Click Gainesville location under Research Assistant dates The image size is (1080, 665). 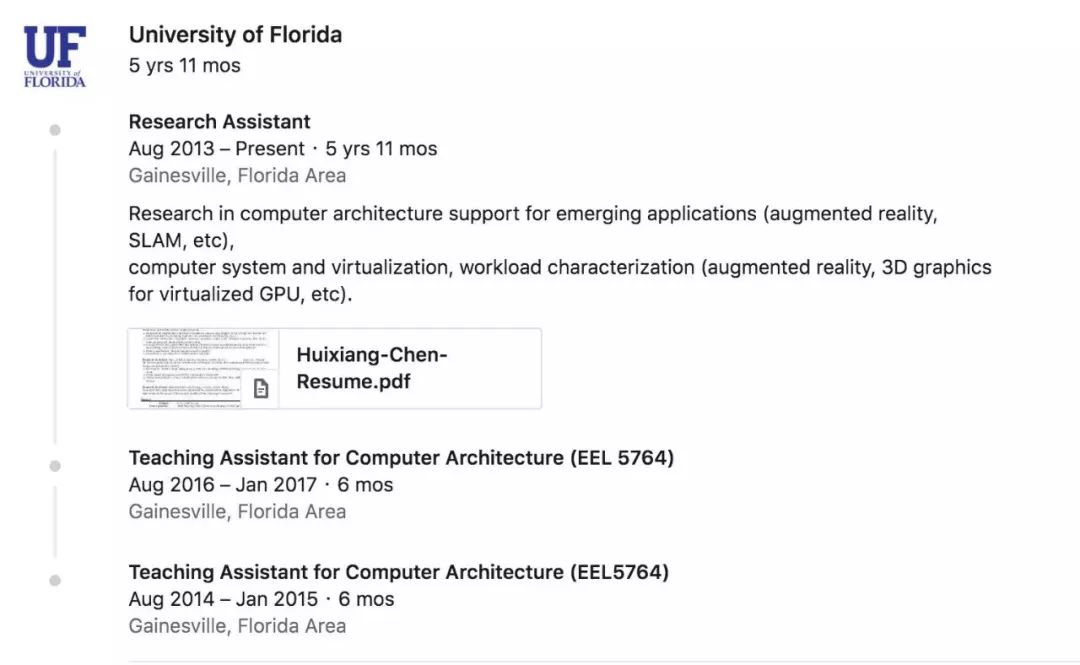click(237, 176)
